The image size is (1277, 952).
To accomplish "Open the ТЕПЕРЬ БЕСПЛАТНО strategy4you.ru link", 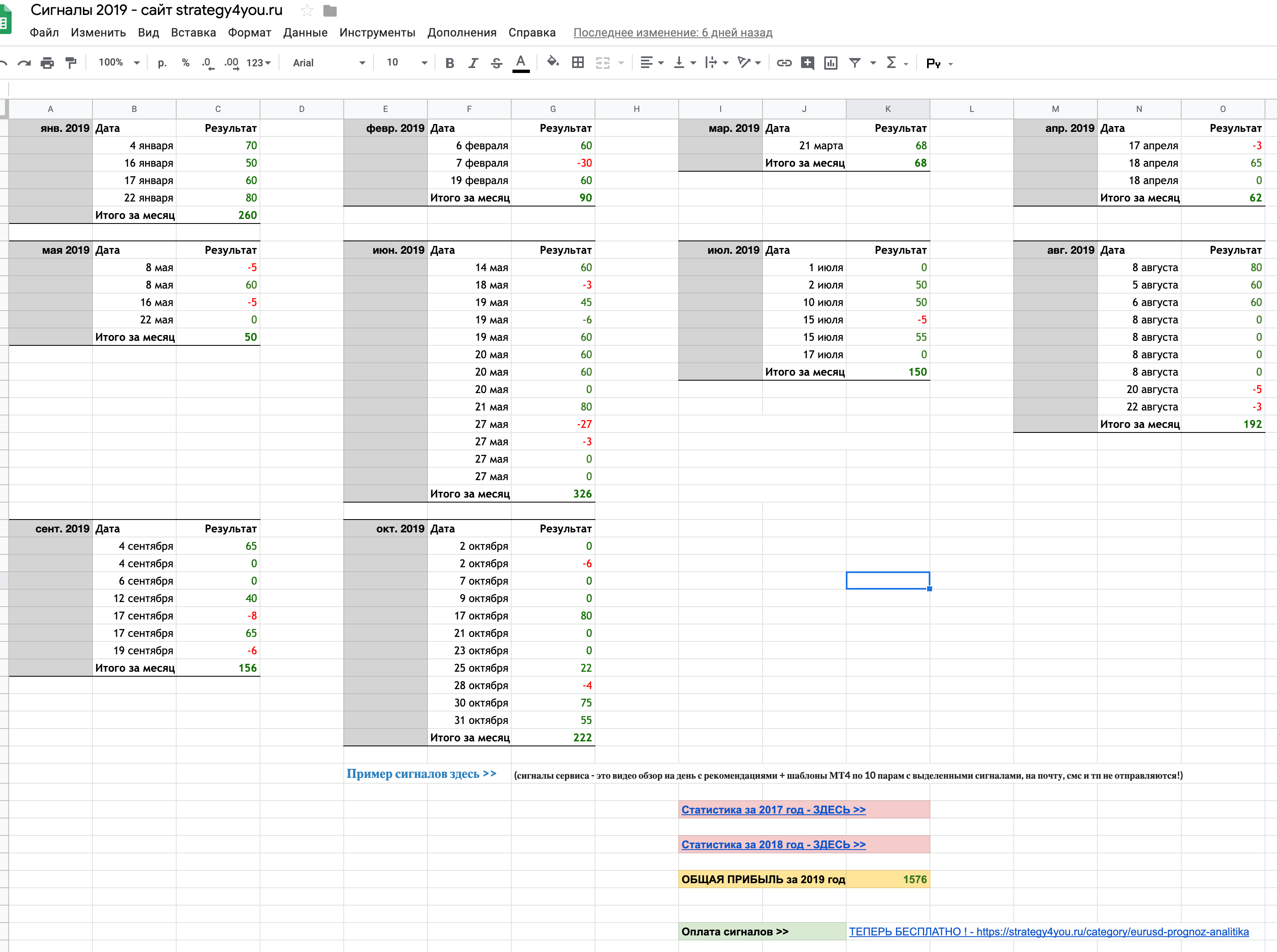I will tap(1048, 932).
